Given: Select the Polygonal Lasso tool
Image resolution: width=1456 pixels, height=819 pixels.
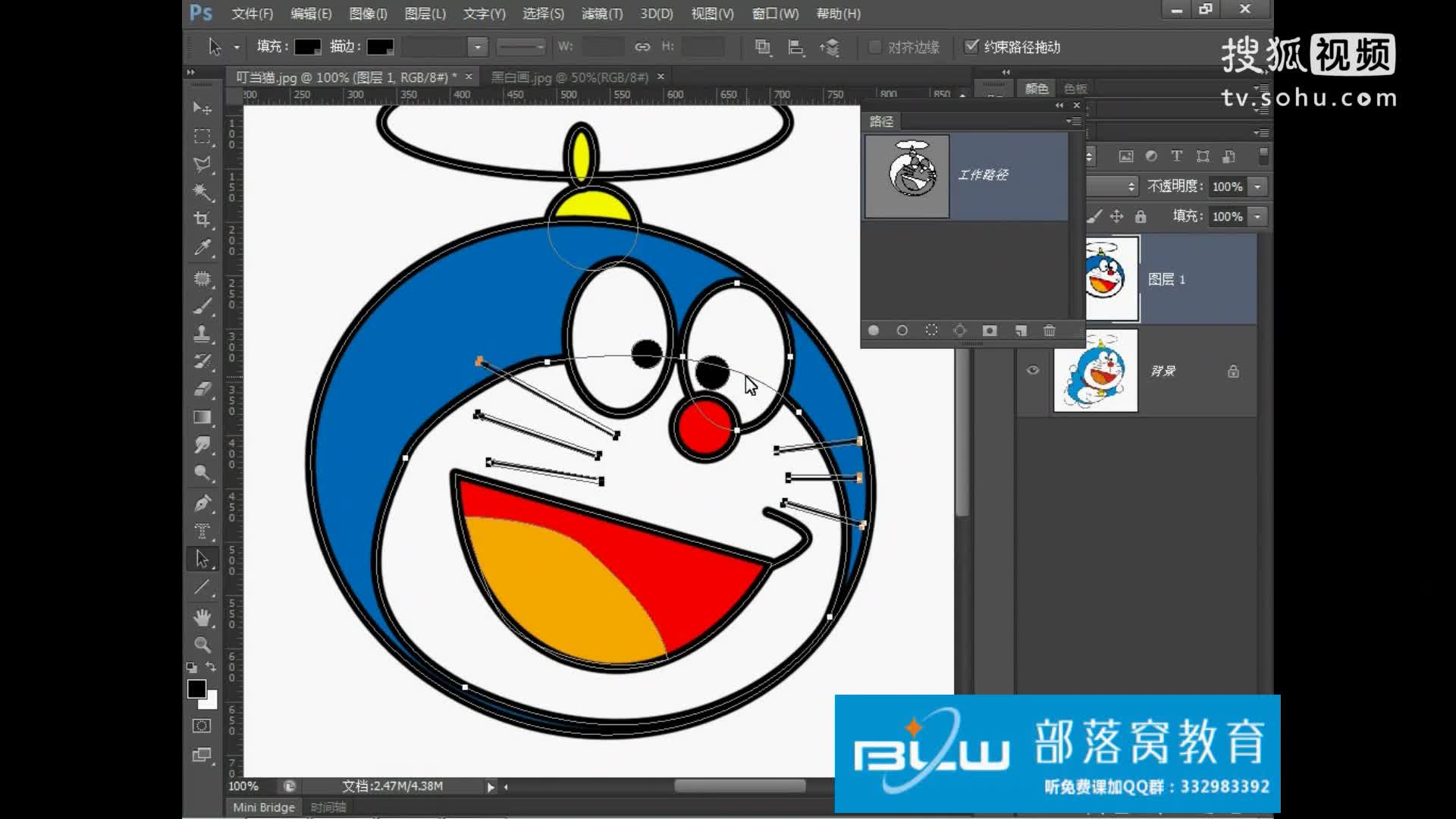Looking at the screenshot, I should 202,164.
